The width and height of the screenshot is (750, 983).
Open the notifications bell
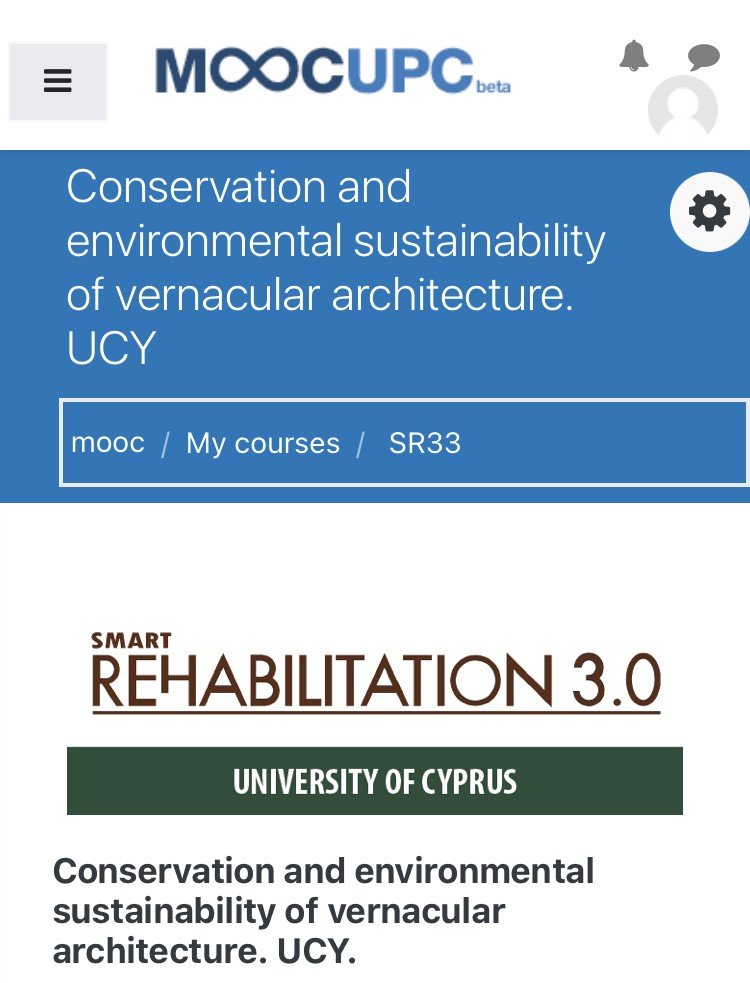coord(633,56)
